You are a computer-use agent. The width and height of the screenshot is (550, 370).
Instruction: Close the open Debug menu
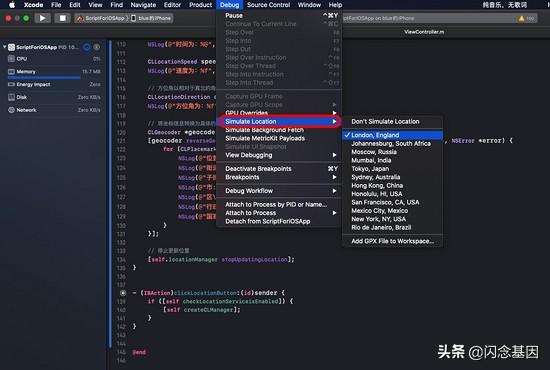pos(229,5)
